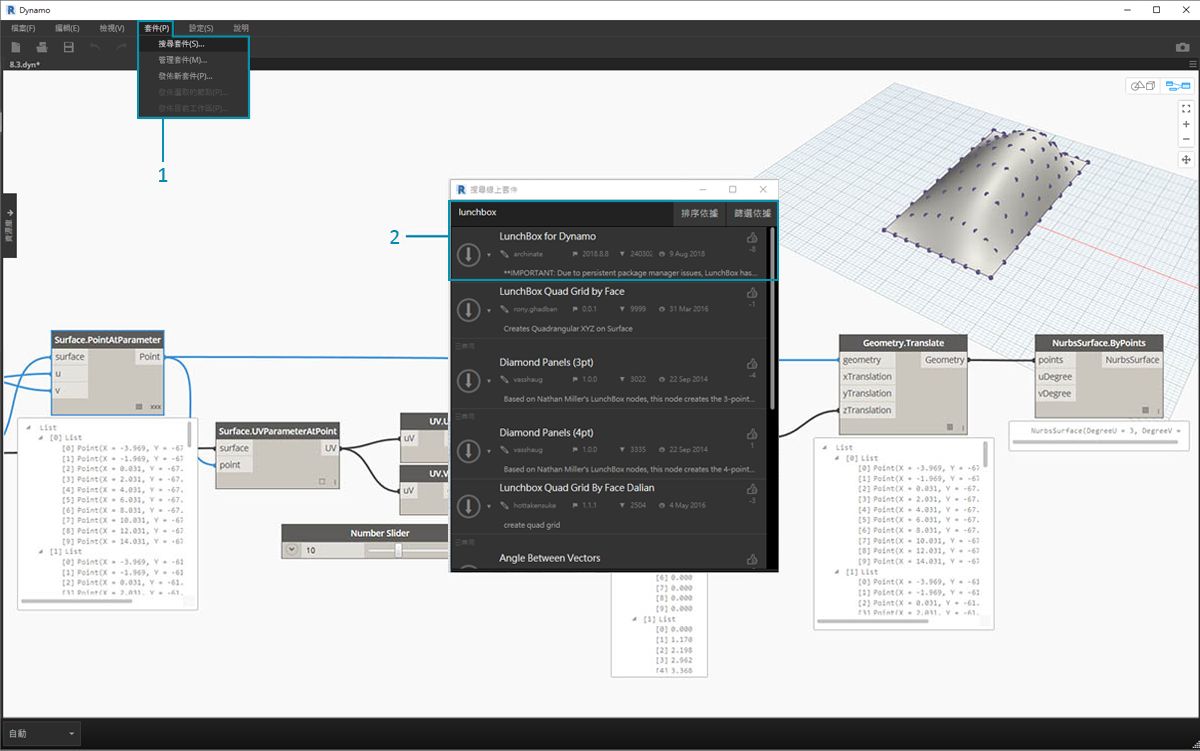Open the run mode dropdown set to 自動

(41, 733)
